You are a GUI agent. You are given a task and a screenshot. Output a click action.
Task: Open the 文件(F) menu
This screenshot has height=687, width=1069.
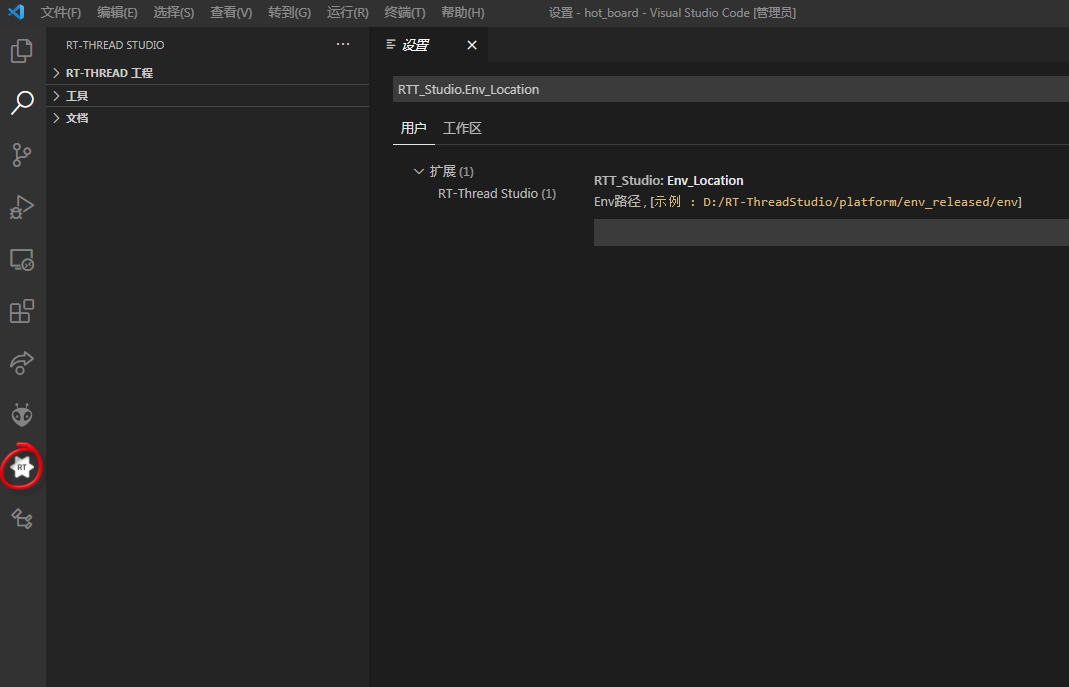61,12
